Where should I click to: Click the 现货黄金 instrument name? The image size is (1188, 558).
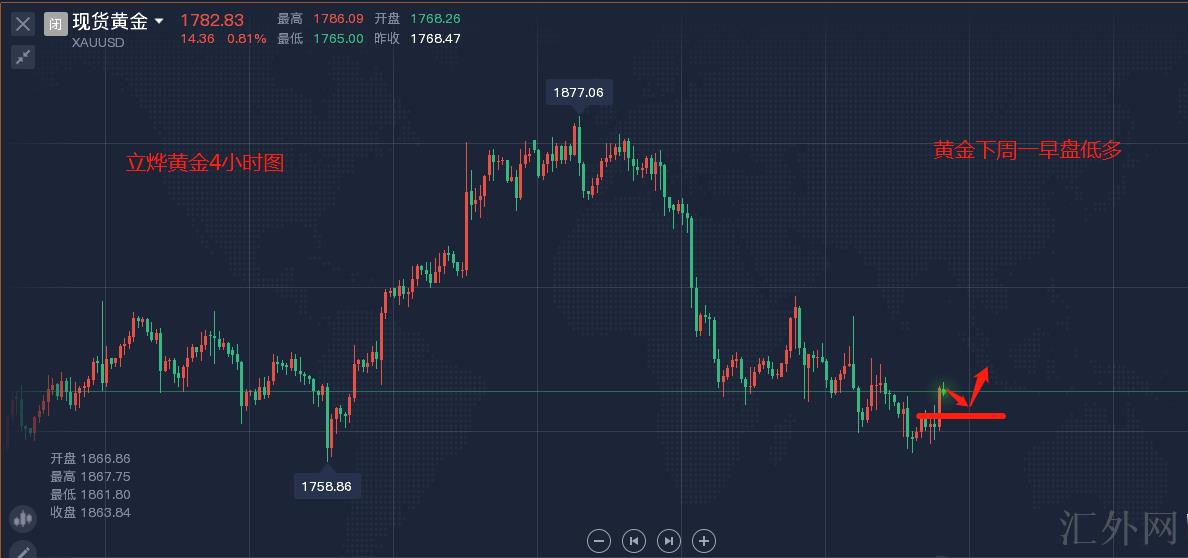110,22
